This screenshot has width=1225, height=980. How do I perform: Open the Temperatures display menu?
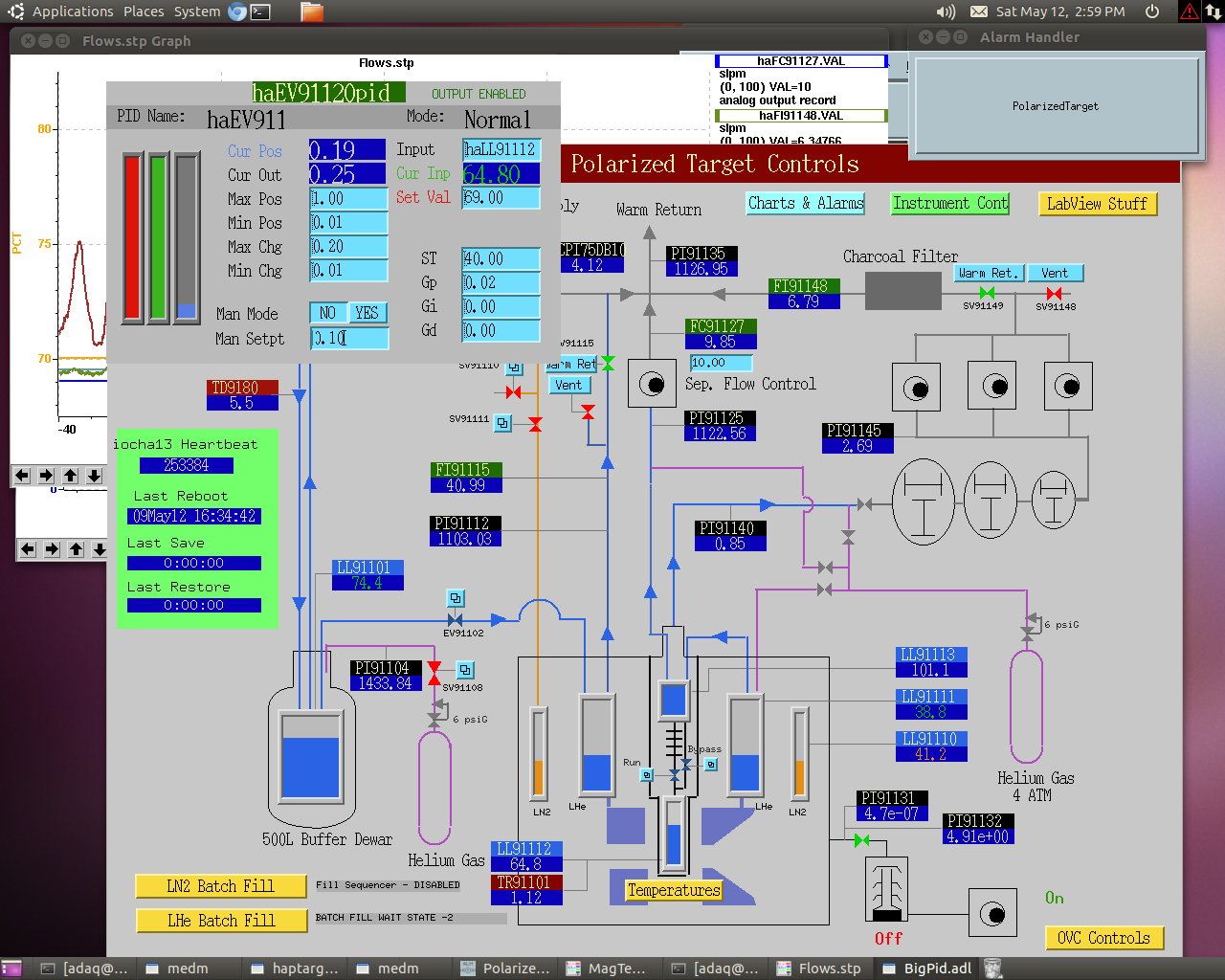pos(674,890)
